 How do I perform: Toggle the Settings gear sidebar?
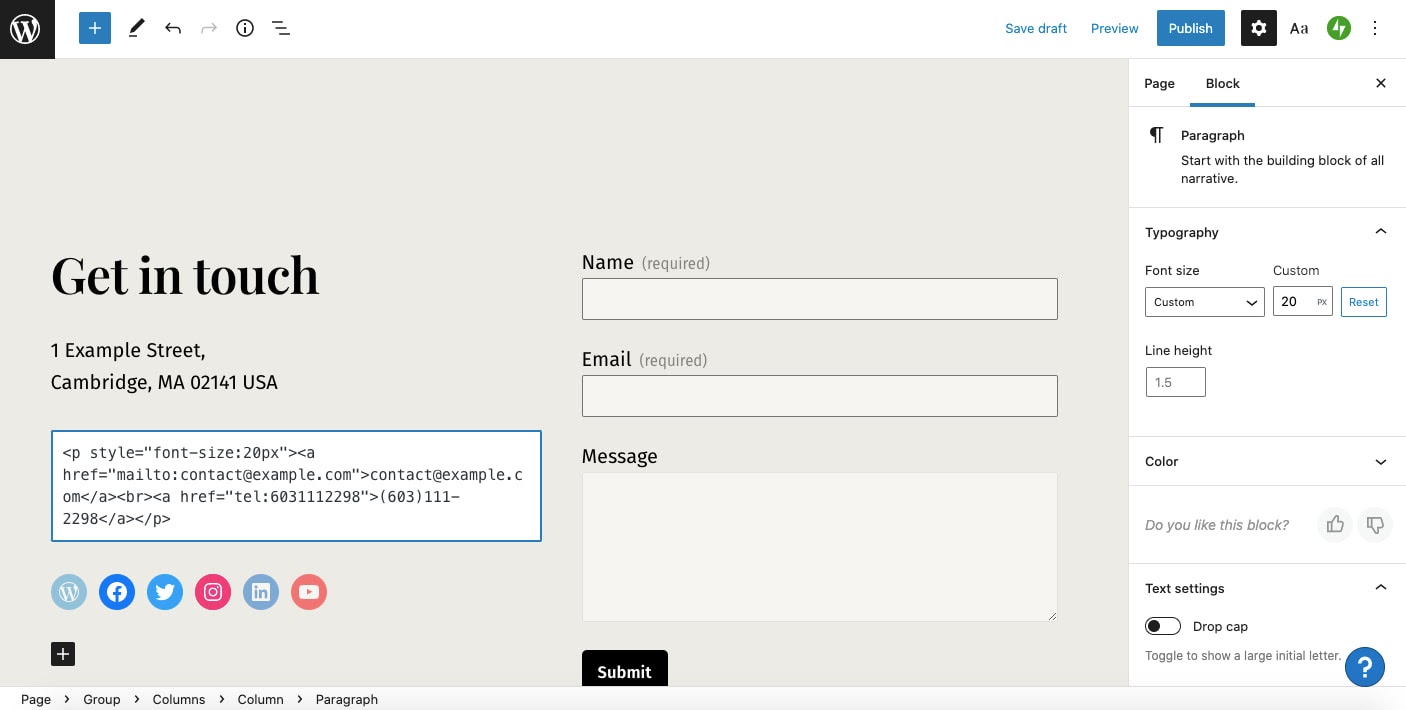tap(1259, 28)
